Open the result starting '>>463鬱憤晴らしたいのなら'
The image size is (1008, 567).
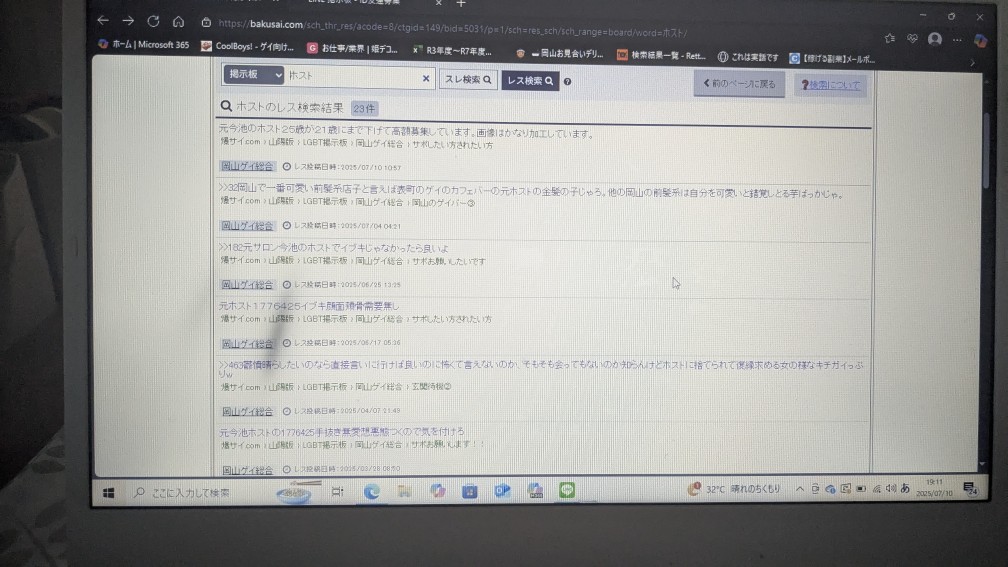click(541, 369)
